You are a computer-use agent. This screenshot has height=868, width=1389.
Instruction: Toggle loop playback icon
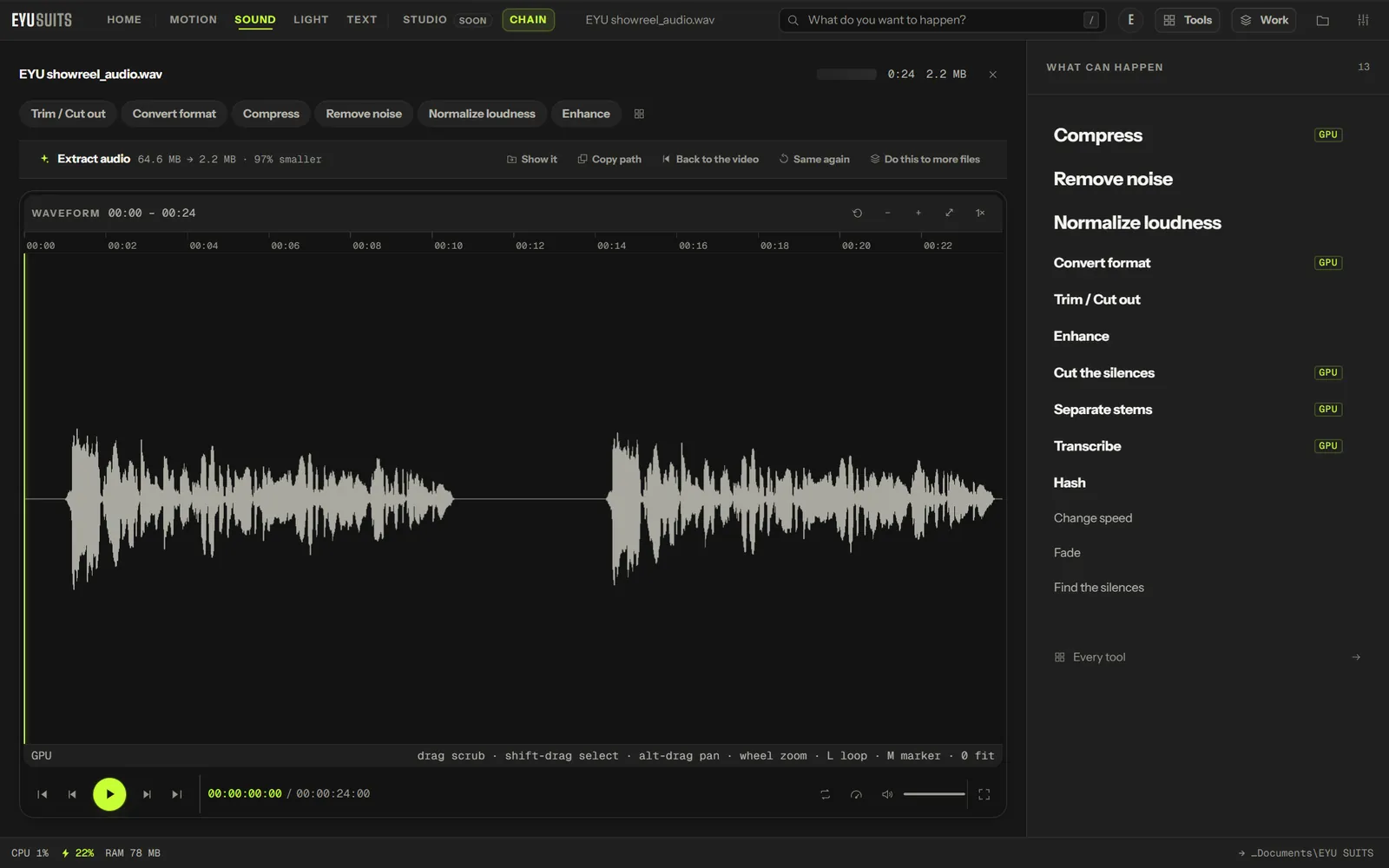click(825, 794)
